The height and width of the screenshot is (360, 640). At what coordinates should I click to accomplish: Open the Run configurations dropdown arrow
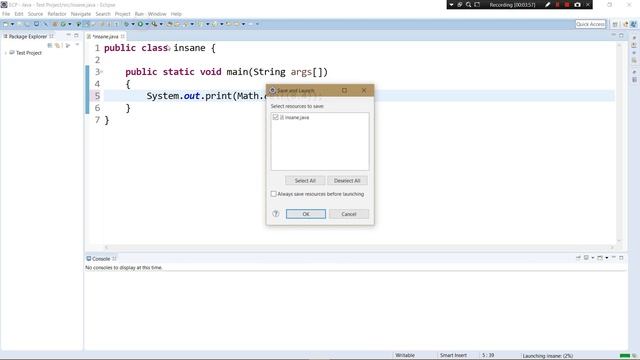point(147,24)
